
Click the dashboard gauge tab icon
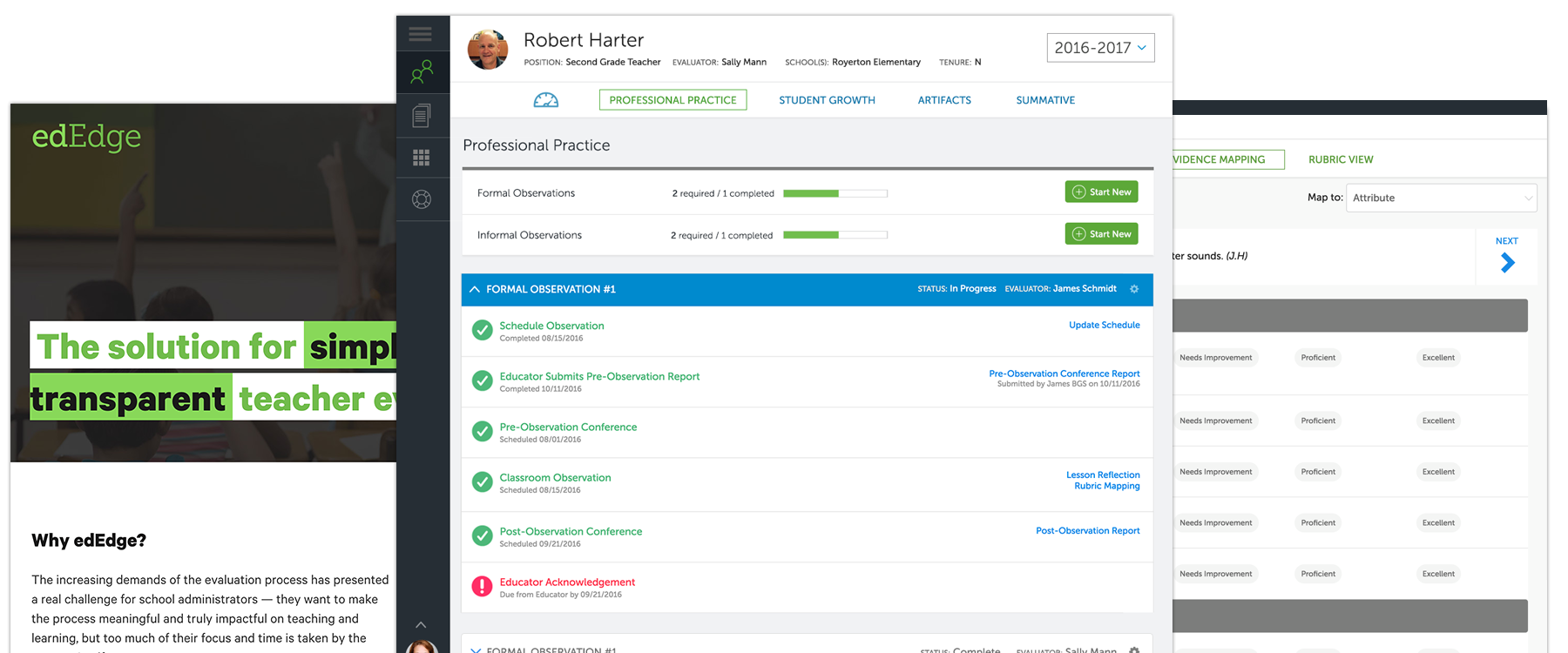(x=546, y=100)
